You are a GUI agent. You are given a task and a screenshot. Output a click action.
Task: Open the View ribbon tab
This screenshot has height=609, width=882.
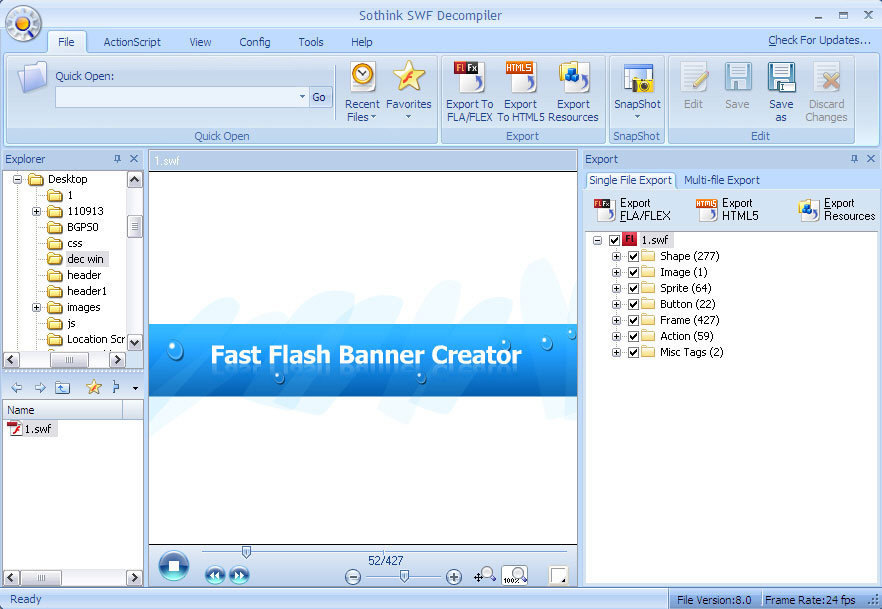[200, 42]
